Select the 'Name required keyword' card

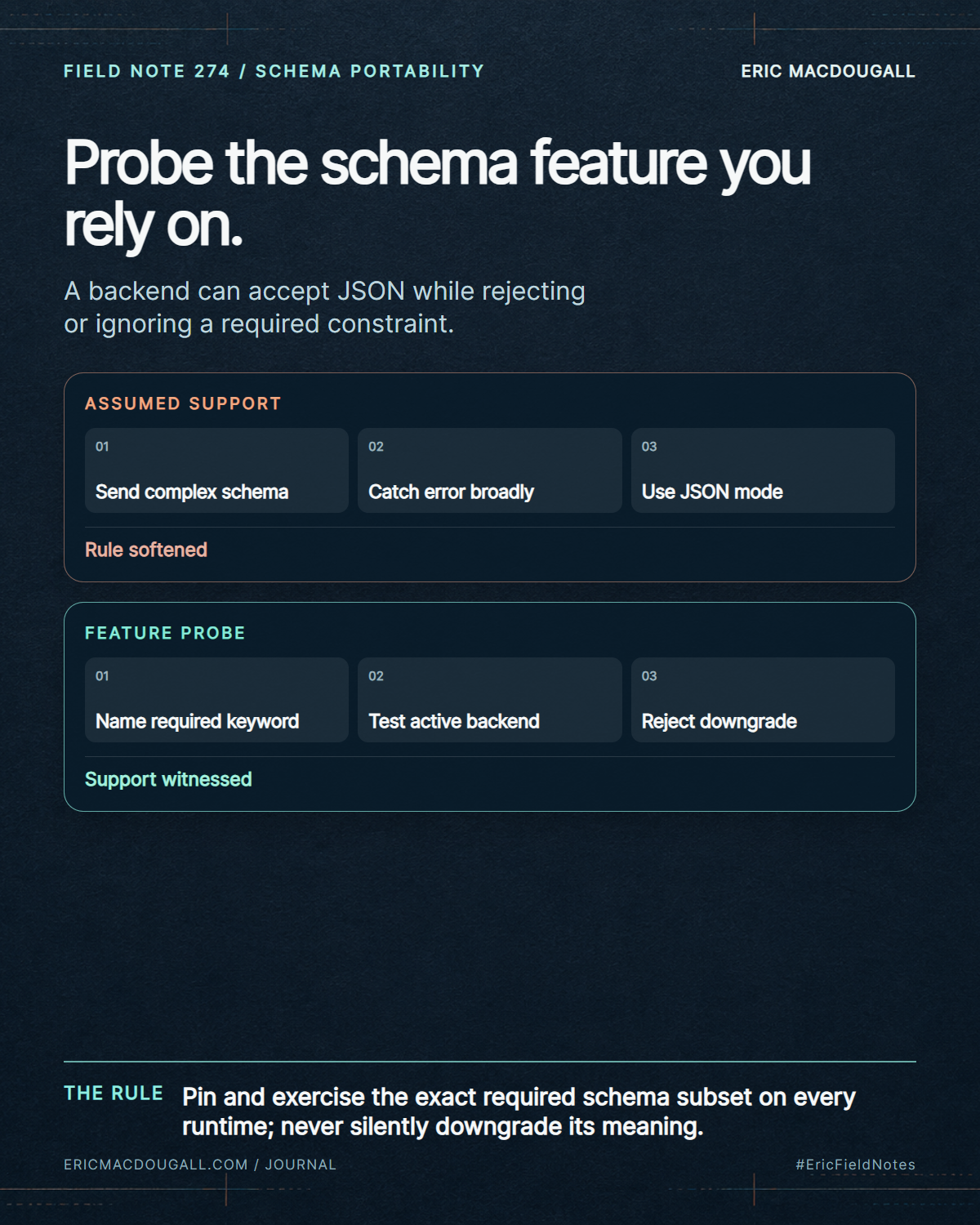coord(216,700)
